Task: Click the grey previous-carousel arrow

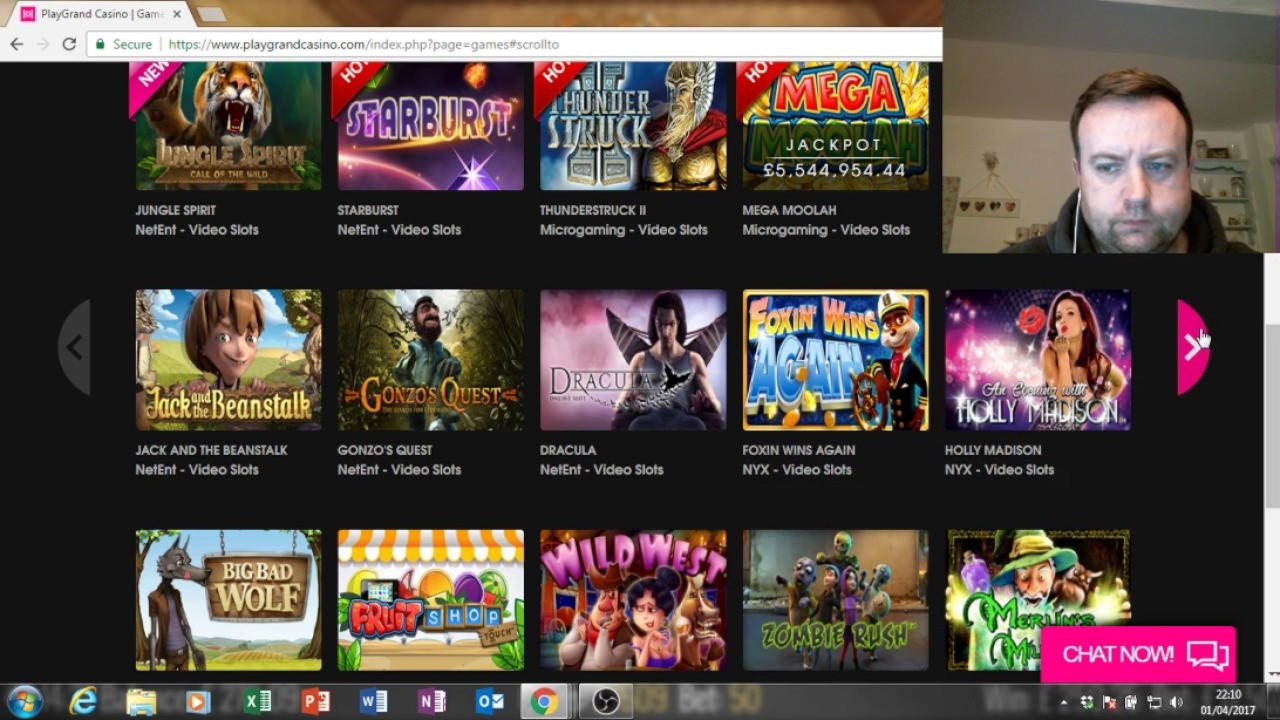Action: (75, 347)
